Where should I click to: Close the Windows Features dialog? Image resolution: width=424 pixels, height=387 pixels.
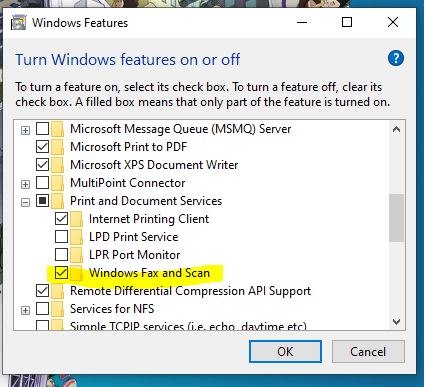tap(393, 22)
